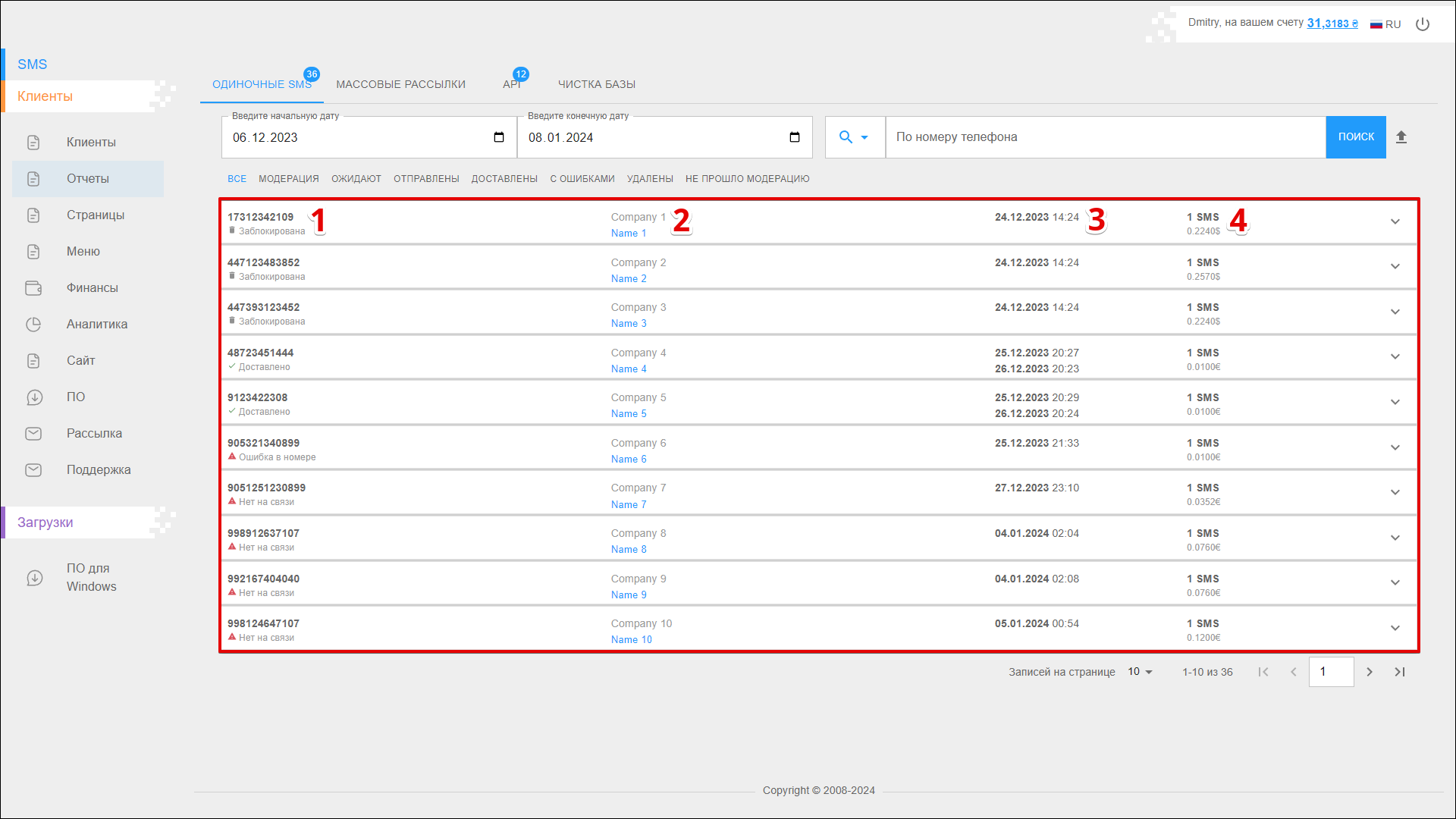Open records per page dropdown
The height and width of the screenshot is (819, 1456).
[1140, 672]
